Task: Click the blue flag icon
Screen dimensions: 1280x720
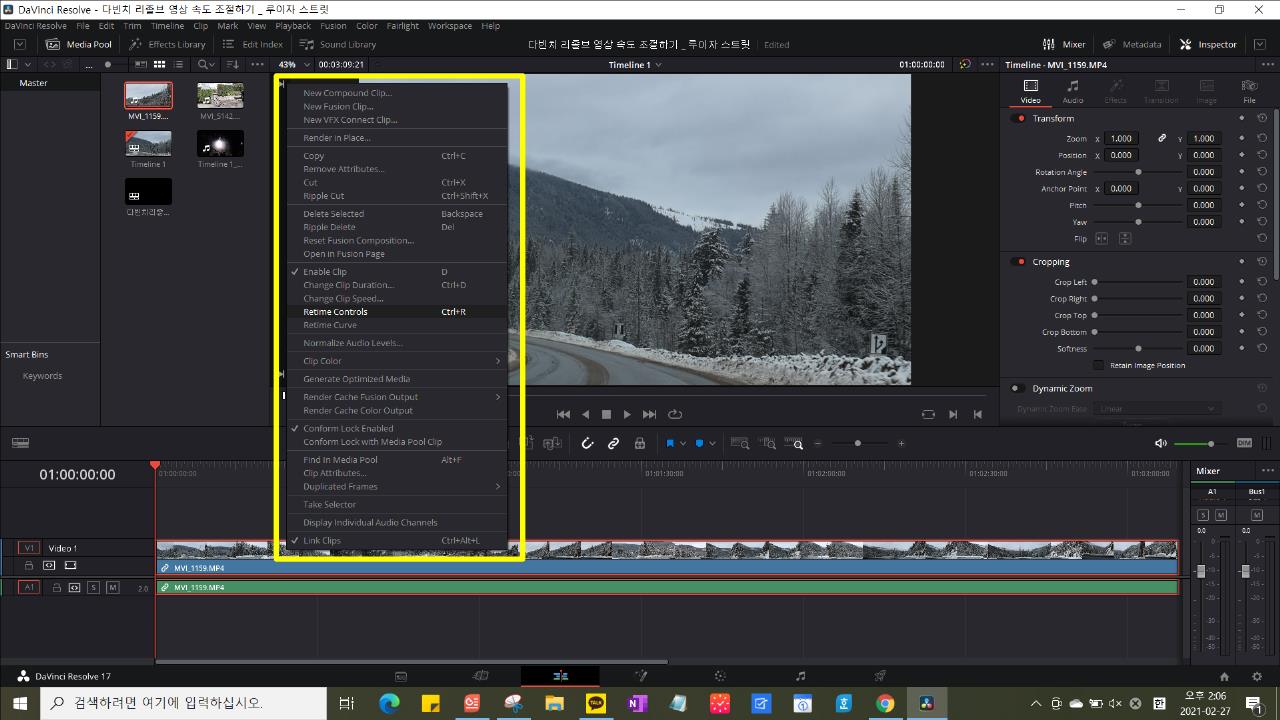Action: tap(670, 443)
